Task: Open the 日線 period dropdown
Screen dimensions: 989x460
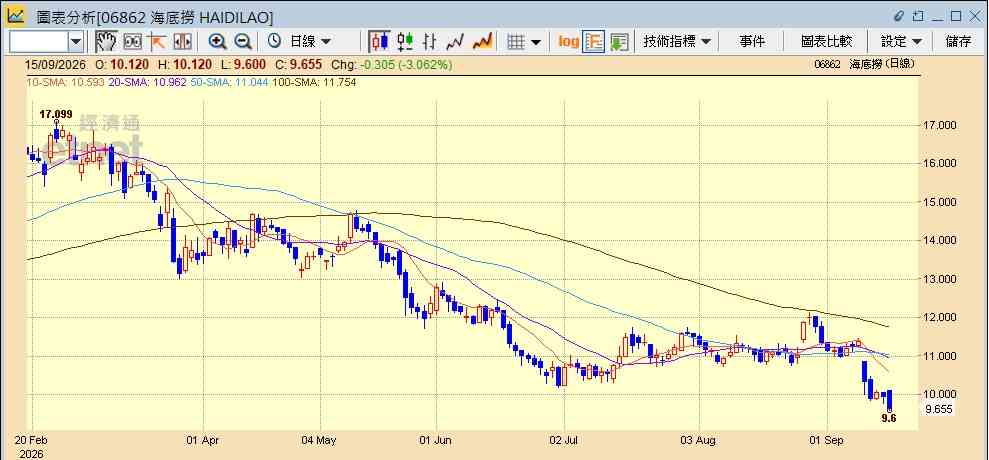Action: click(310, 42)
